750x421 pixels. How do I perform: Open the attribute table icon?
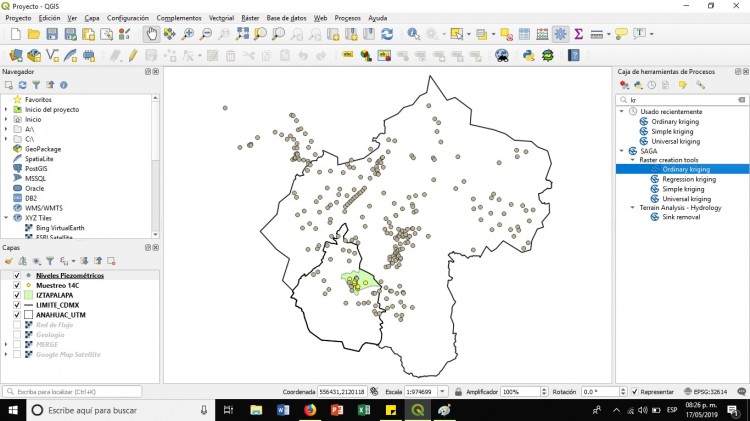click(x=524, y=34)
